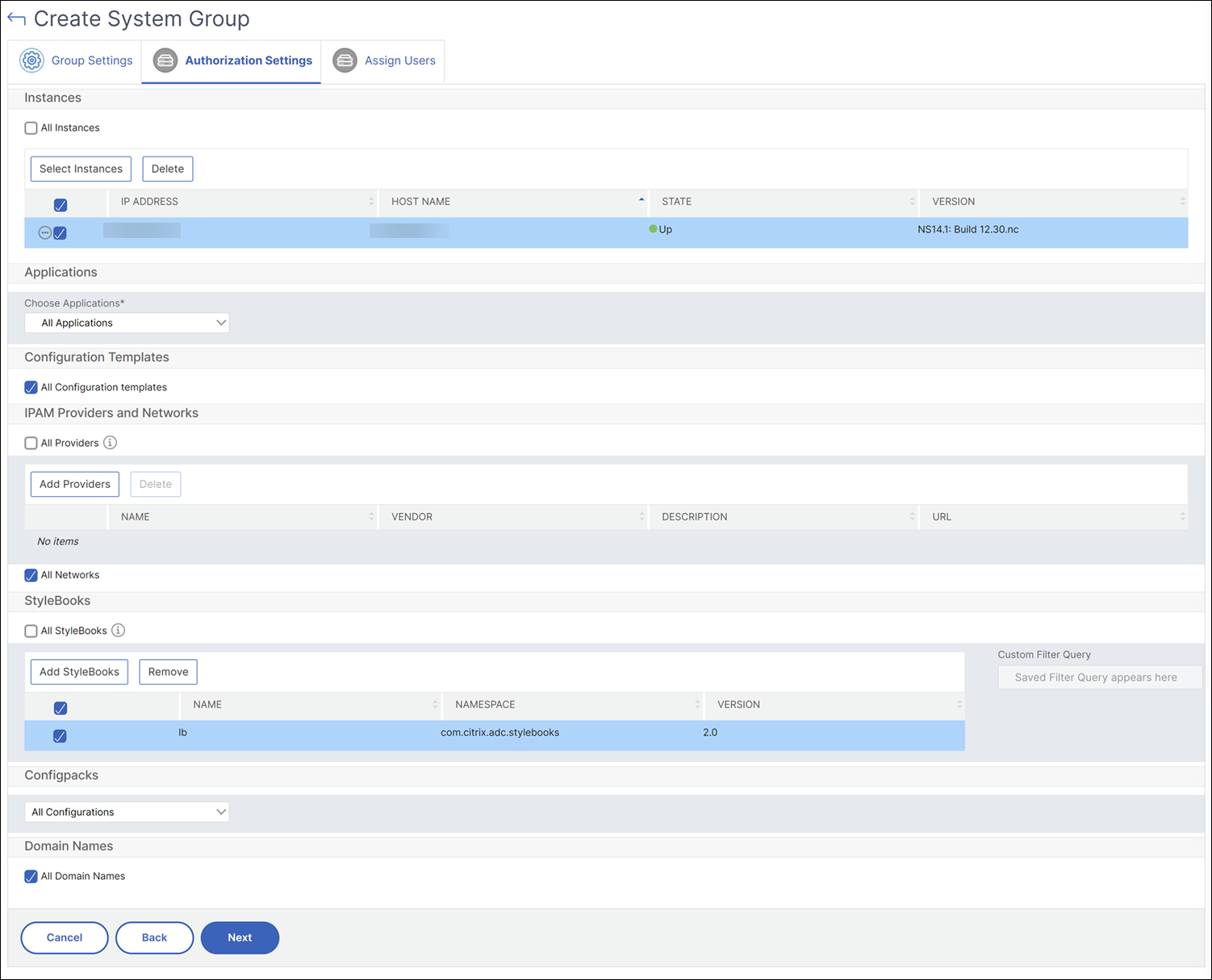Uncheck All Domain Names
This screenshot has width=1212, height=980.
(31, 876)
